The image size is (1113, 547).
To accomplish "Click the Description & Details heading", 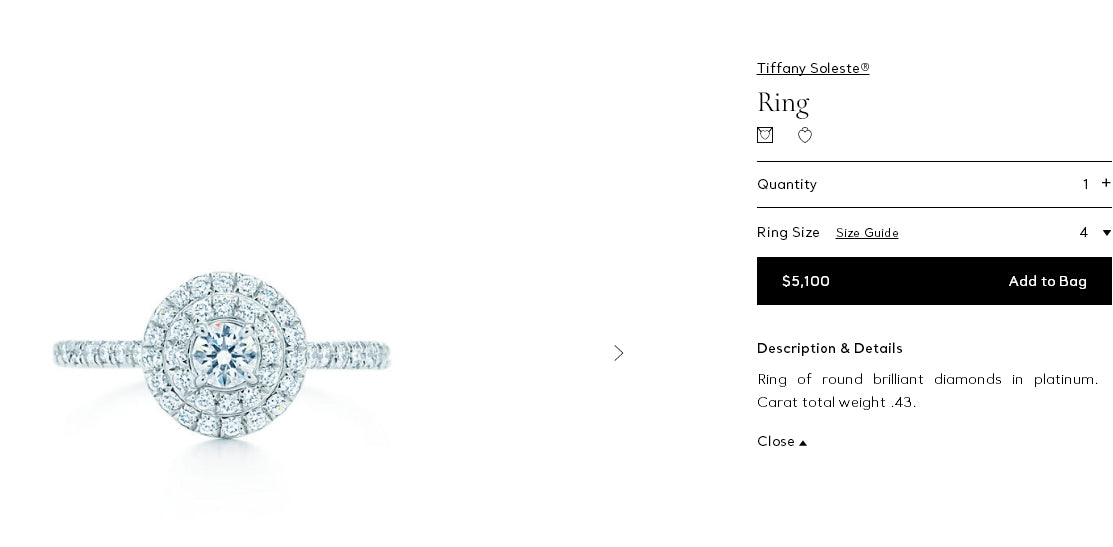I will [830, 348].
